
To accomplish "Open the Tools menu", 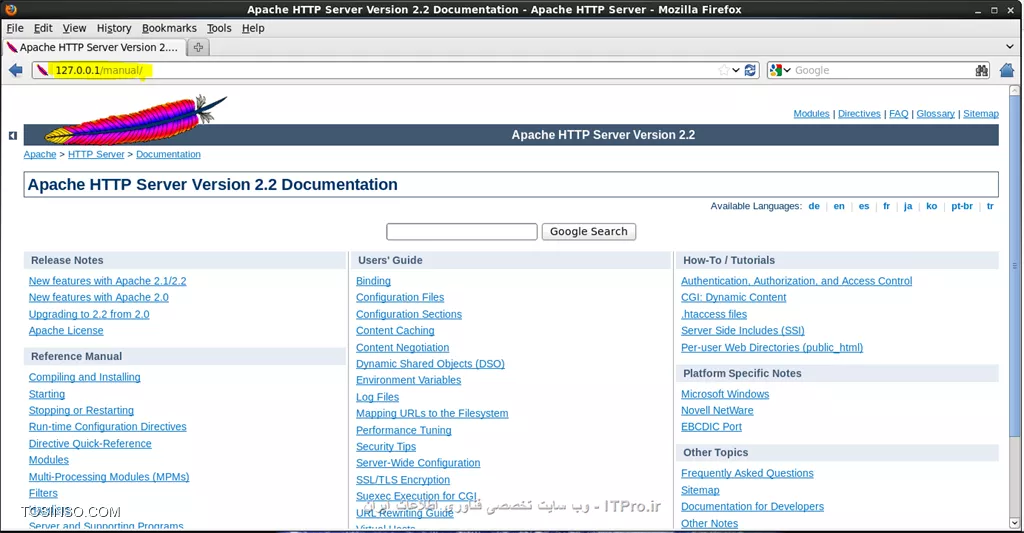I will tap(219, 28).
